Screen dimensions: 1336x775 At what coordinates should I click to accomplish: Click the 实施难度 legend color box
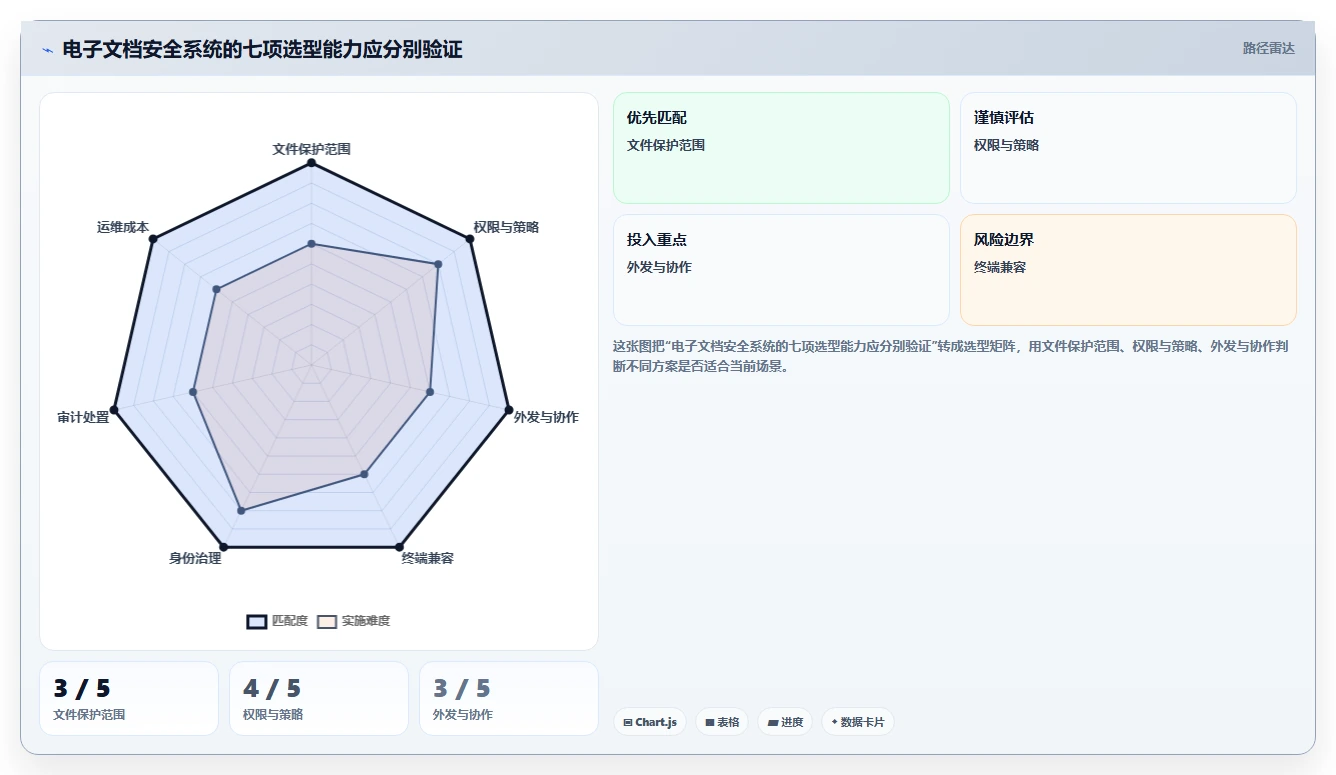327,622
